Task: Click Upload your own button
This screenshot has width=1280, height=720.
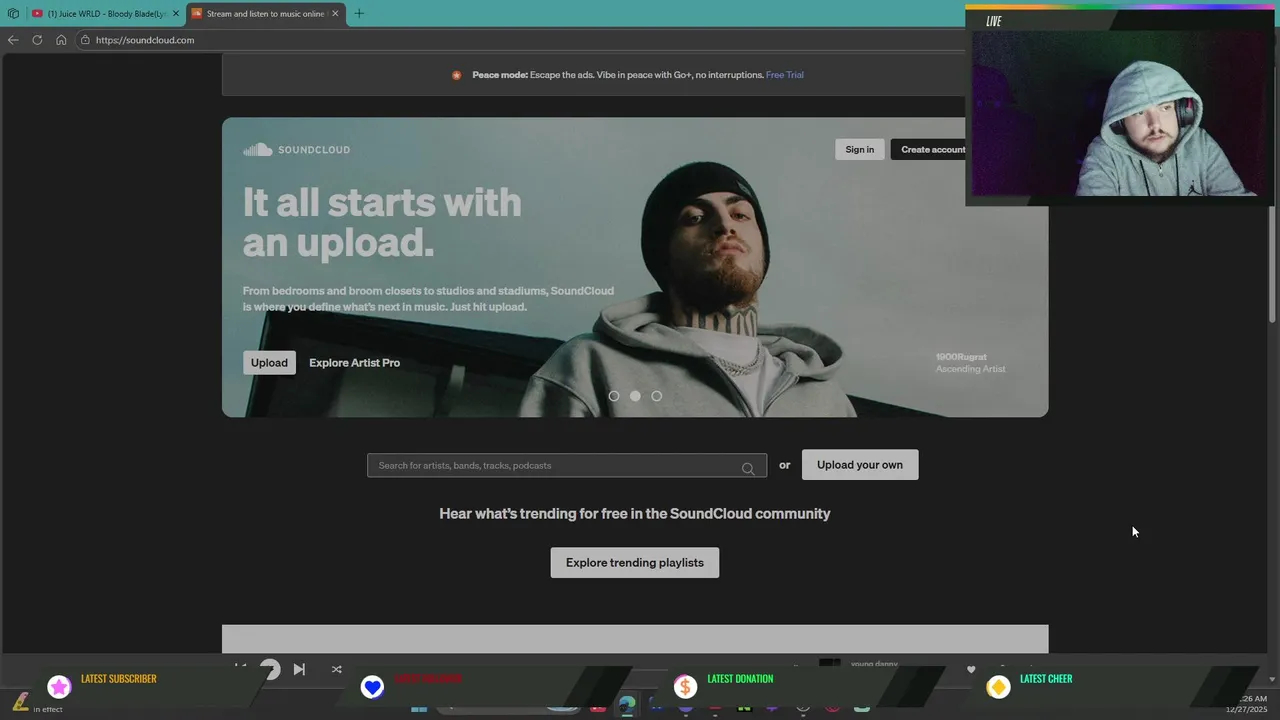Action: pyautogui.click(x=860, y=465)
